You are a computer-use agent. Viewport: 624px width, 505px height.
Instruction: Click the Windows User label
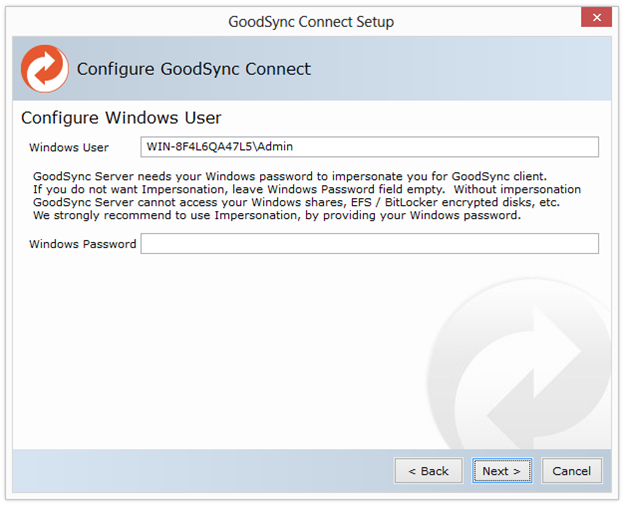[x=69, y=148]
